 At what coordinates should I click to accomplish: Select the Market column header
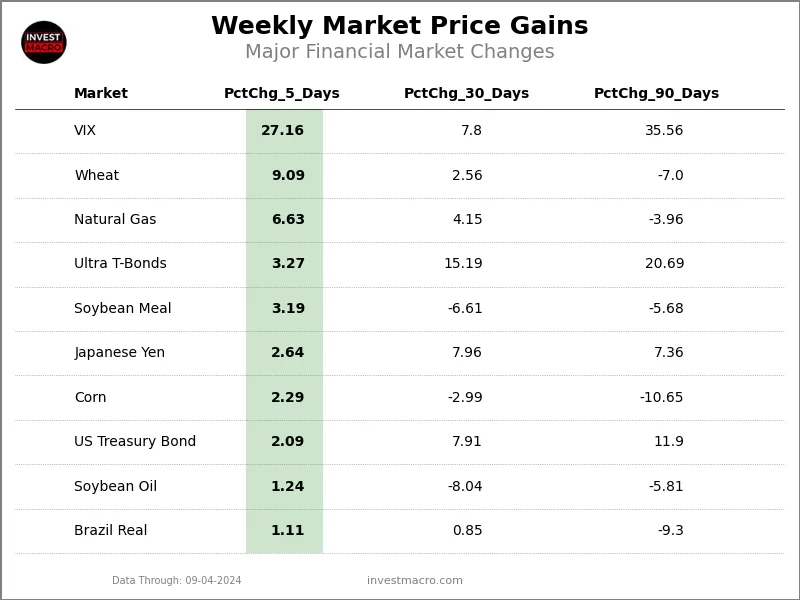click(x=101, y=94)
